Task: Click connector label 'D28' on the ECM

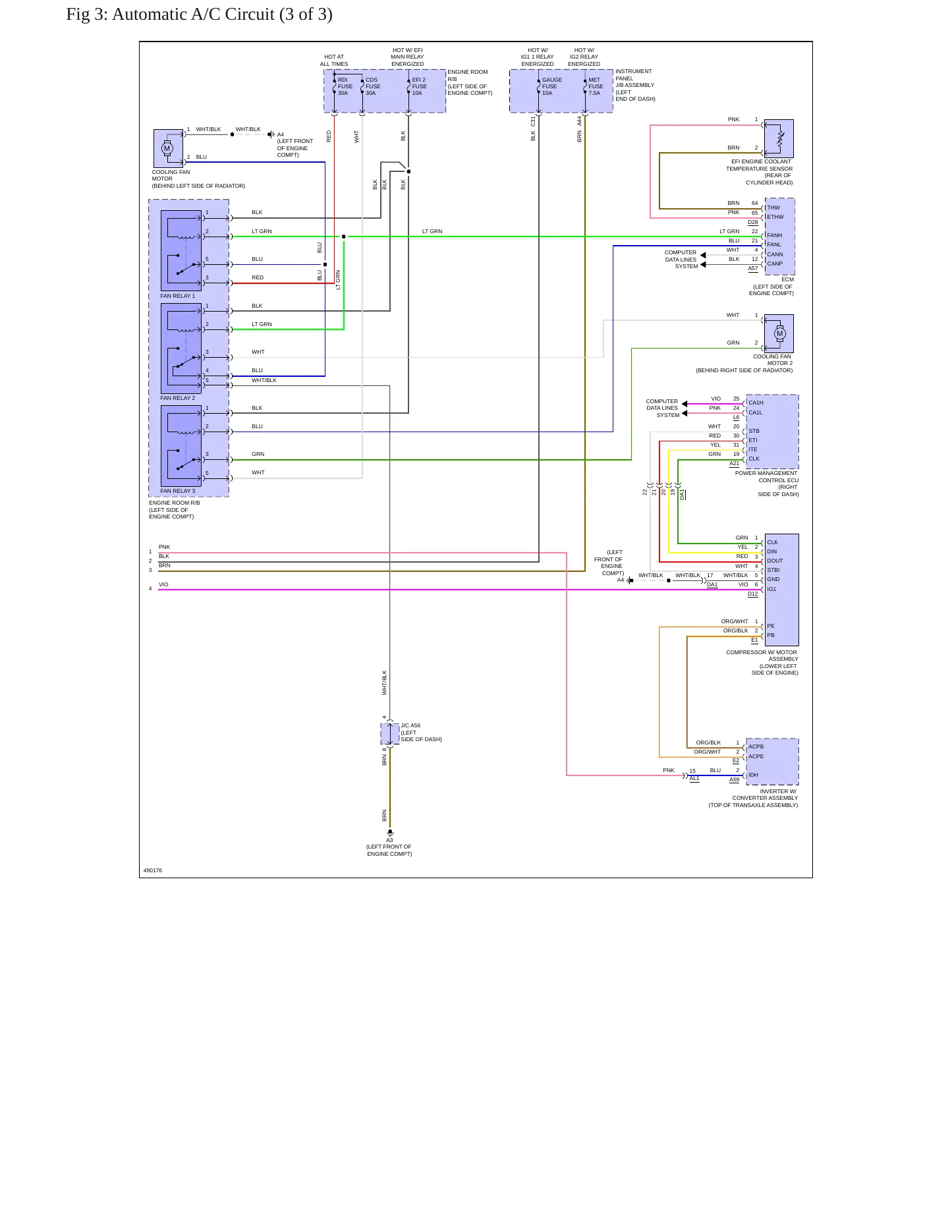Action: pyautogui.click(x=753, y=222)
